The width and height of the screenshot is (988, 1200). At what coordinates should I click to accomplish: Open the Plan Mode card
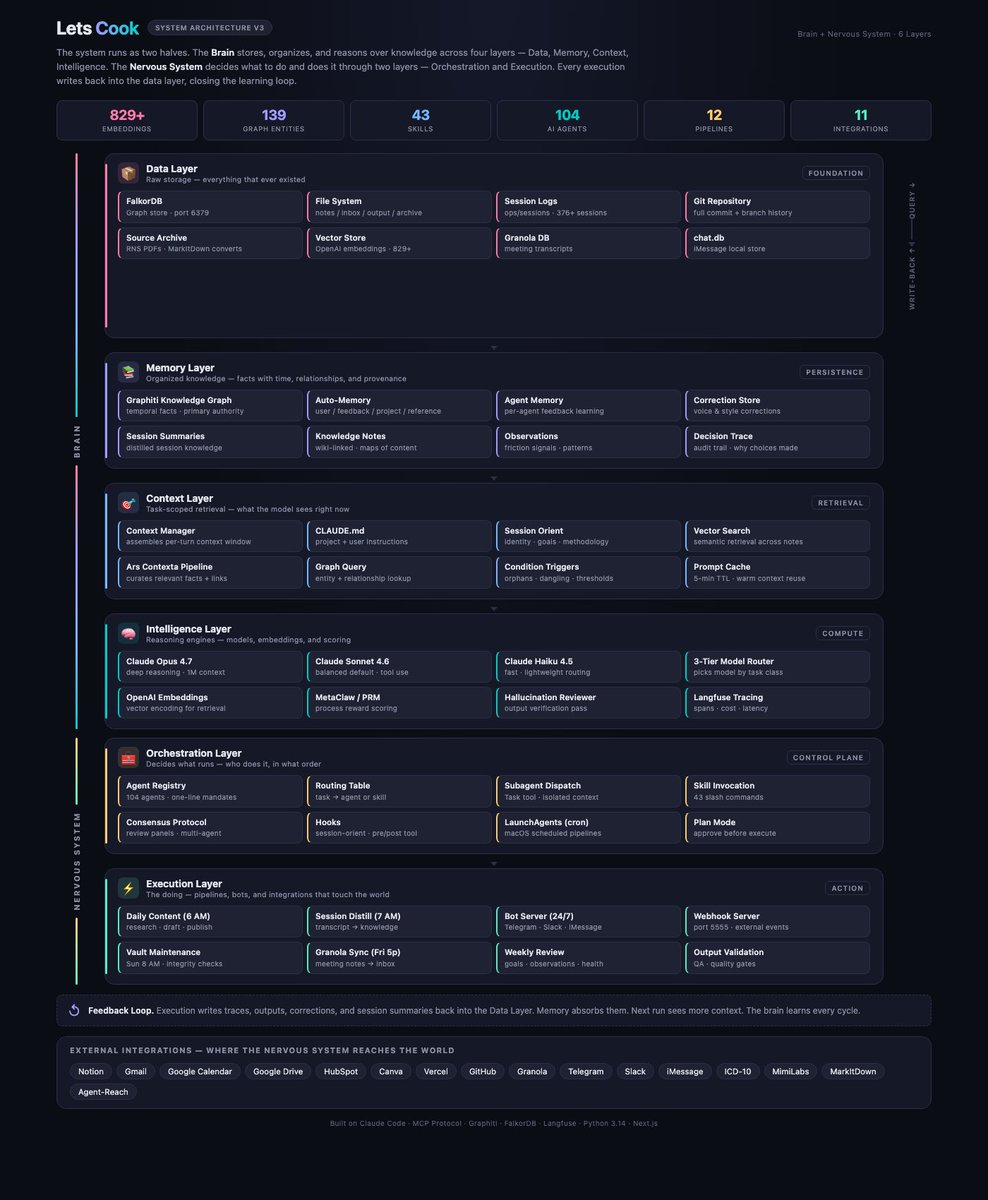(x=777, y=828)
